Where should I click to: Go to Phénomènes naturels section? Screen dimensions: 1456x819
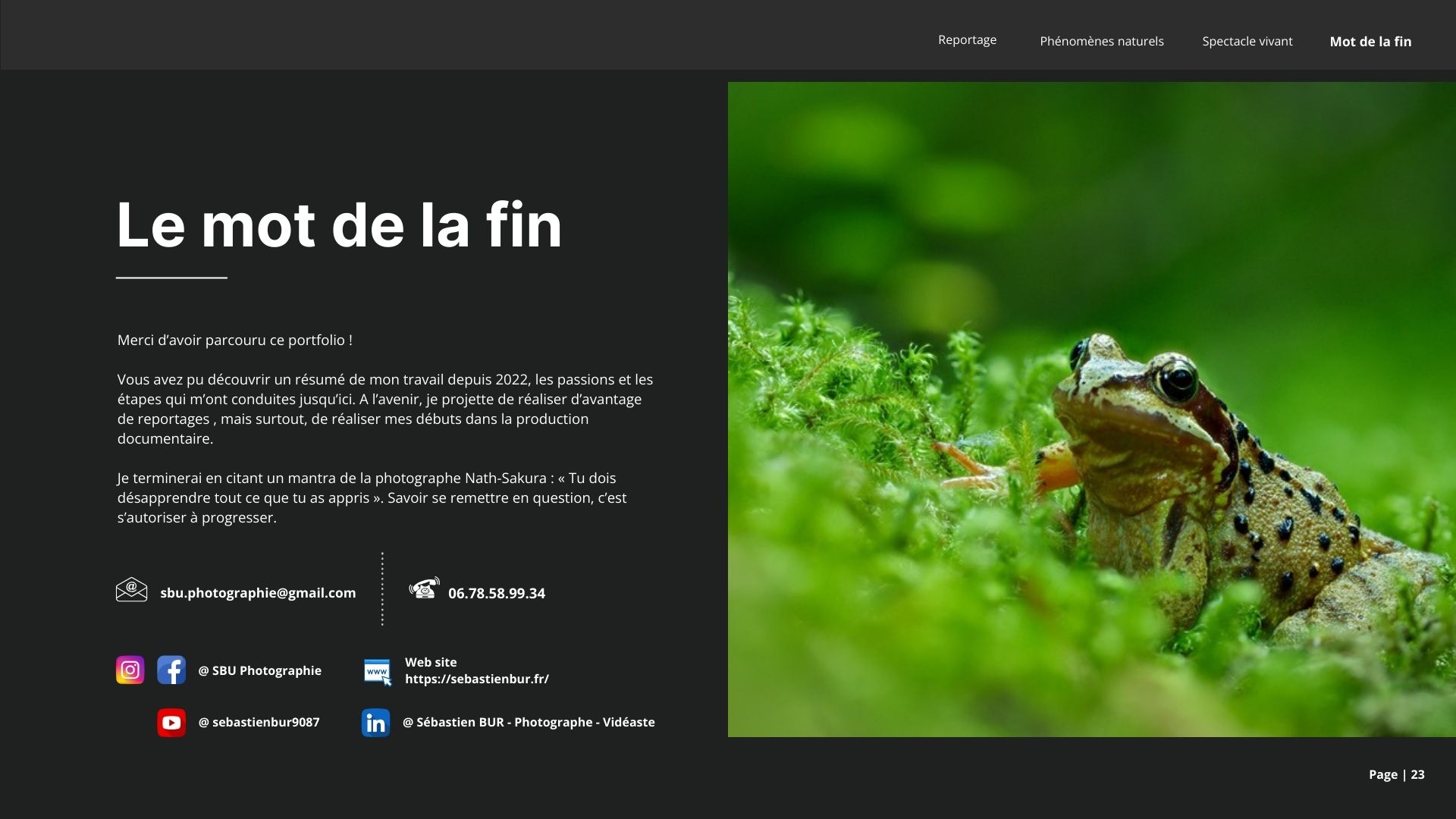coord(1101,42)
